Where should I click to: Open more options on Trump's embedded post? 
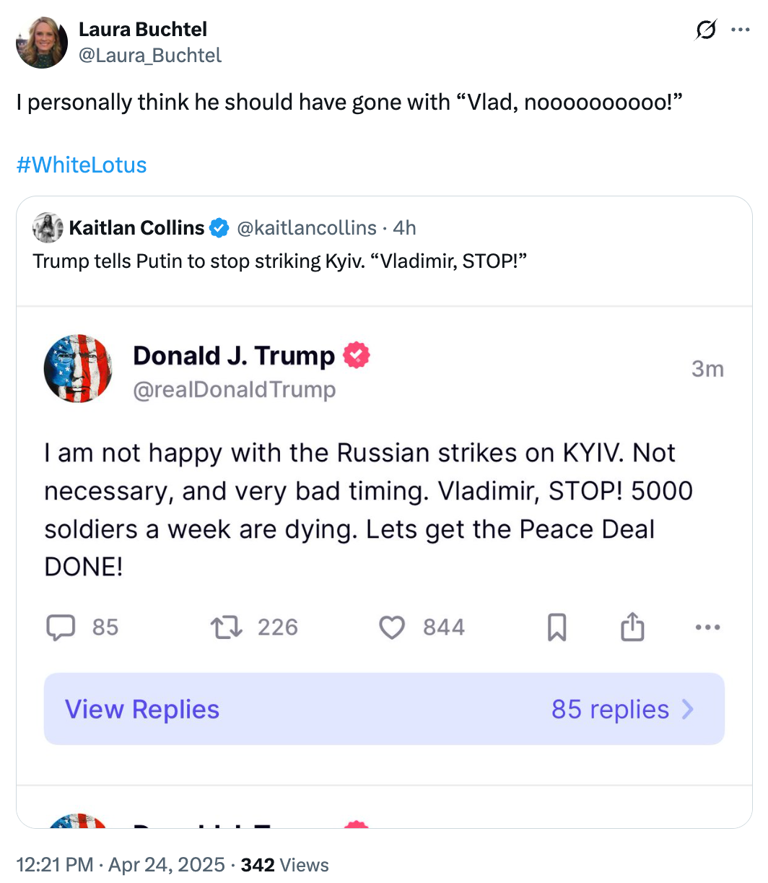pos(708,627)
